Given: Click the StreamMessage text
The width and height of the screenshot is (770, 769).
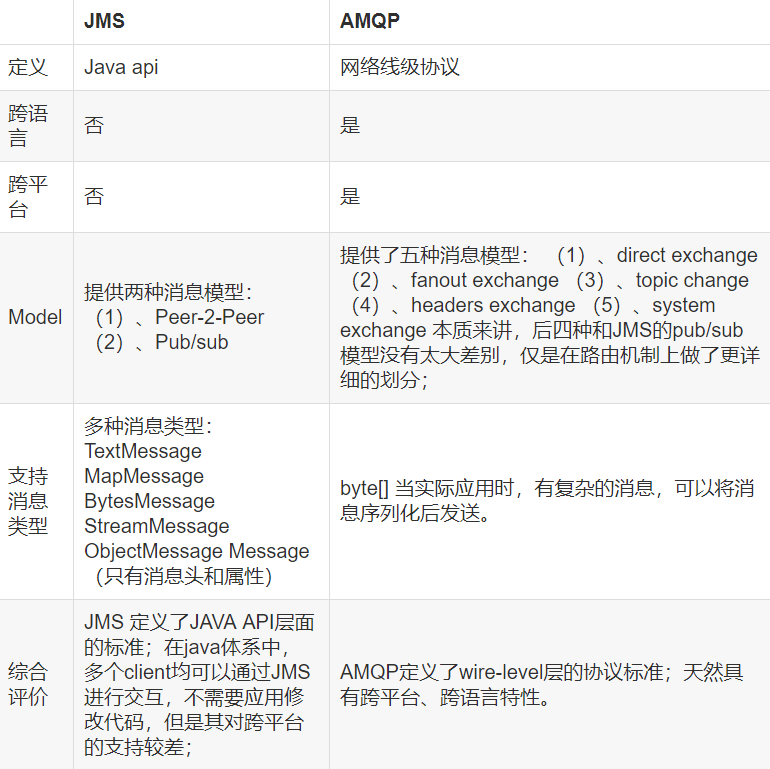Looking at the screenshot, I should 157,526.
